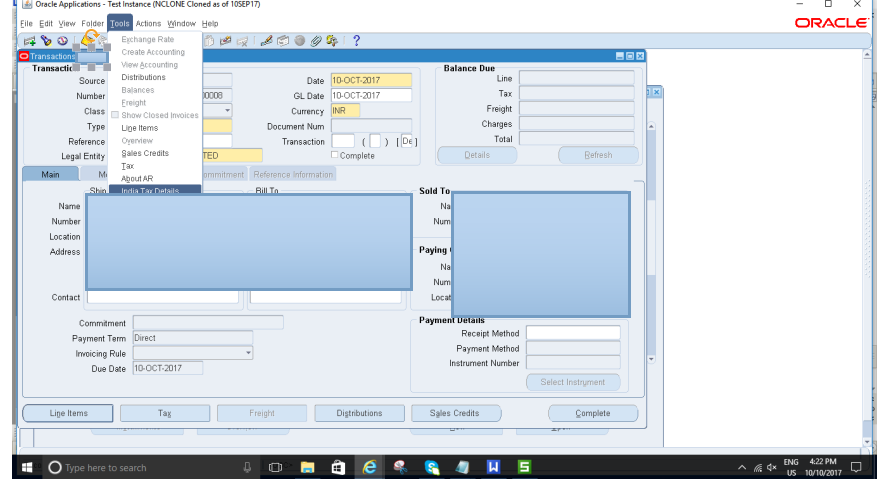Click the Complete button
Viewport: 878px width, 479px height.
[x=592, y=413]
